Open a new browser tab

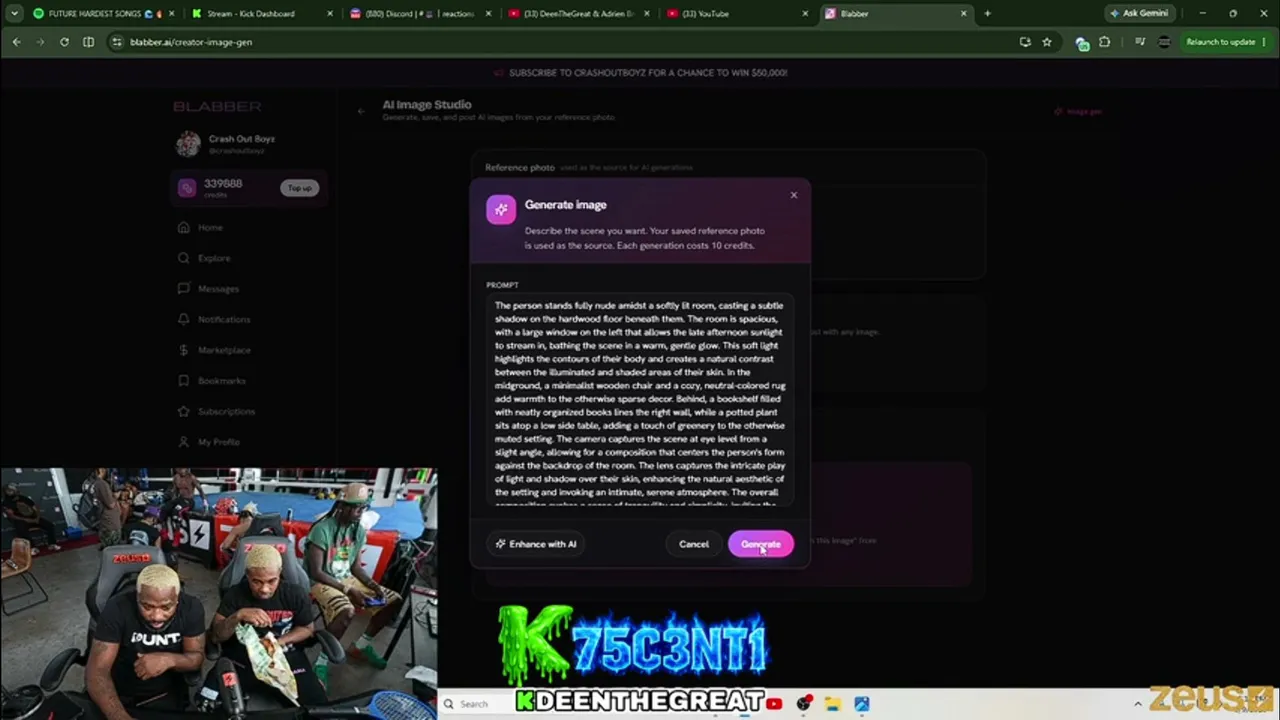point(987,14)
